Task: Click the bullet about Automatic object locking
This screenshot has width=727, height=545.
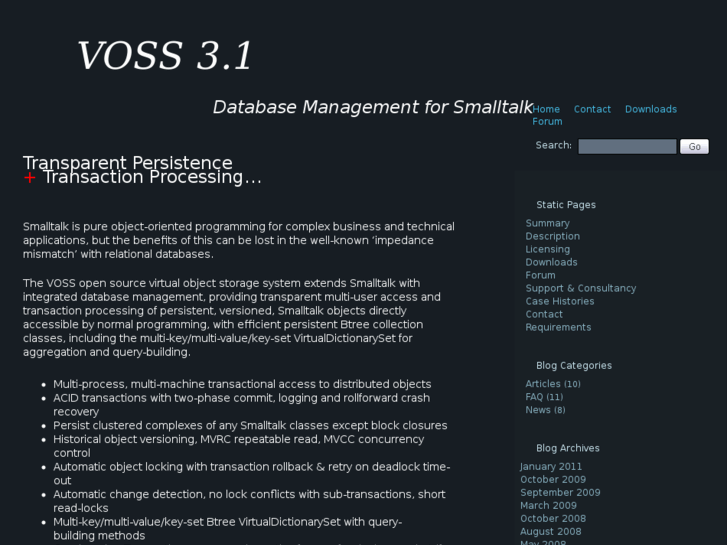Action: coord(252,473)
